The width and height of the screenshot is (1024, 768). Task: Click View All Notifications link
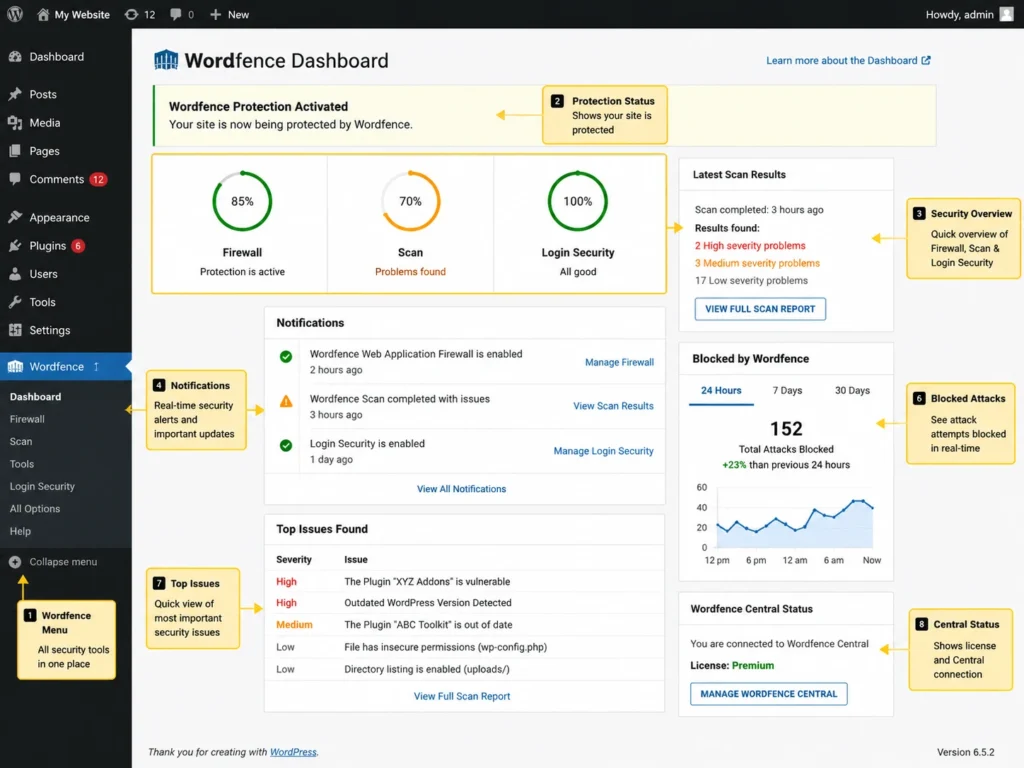[462, 488]
